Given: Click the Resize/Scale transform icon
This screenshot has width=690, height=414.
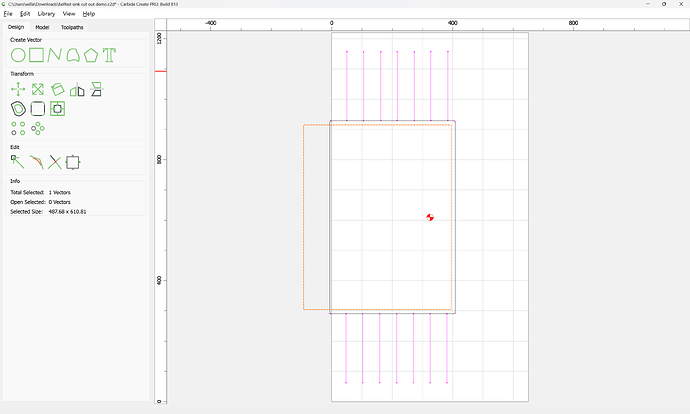Looking at the screenshot, I should pos(38,89).
